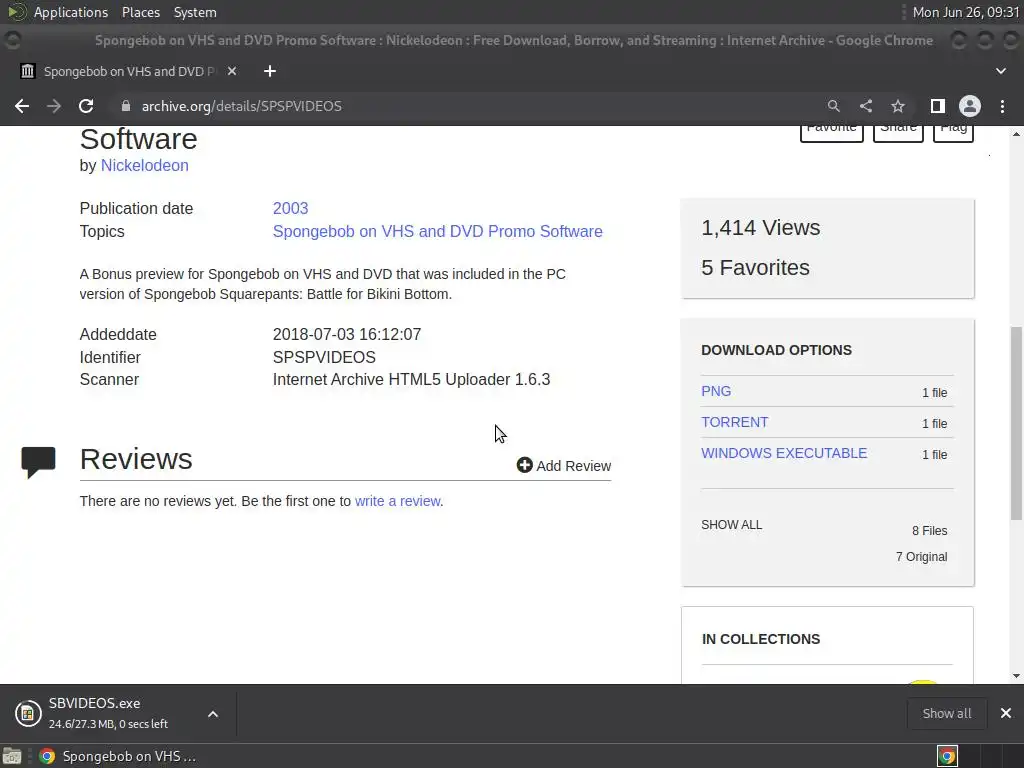Click the Reviews speech bubble icon
The height and width of the screenshot is (768, 1024).
point(39,462)
